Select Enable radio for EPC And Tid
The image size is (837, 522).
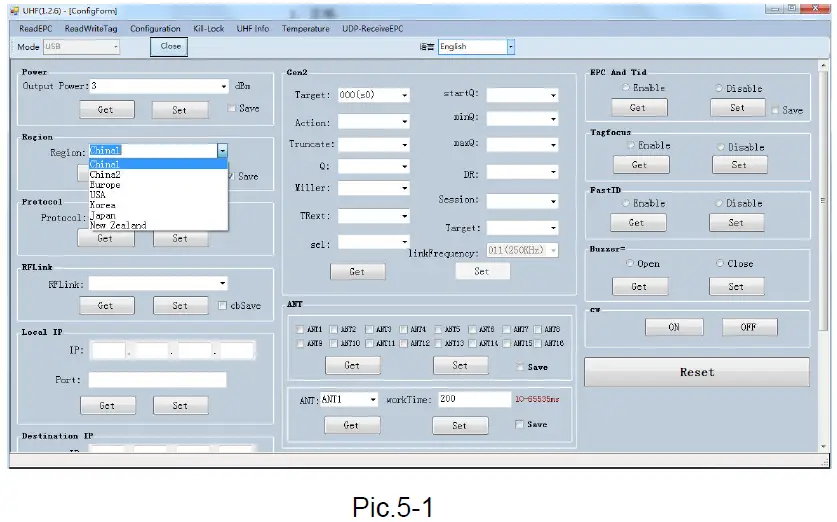coord(626,87)
